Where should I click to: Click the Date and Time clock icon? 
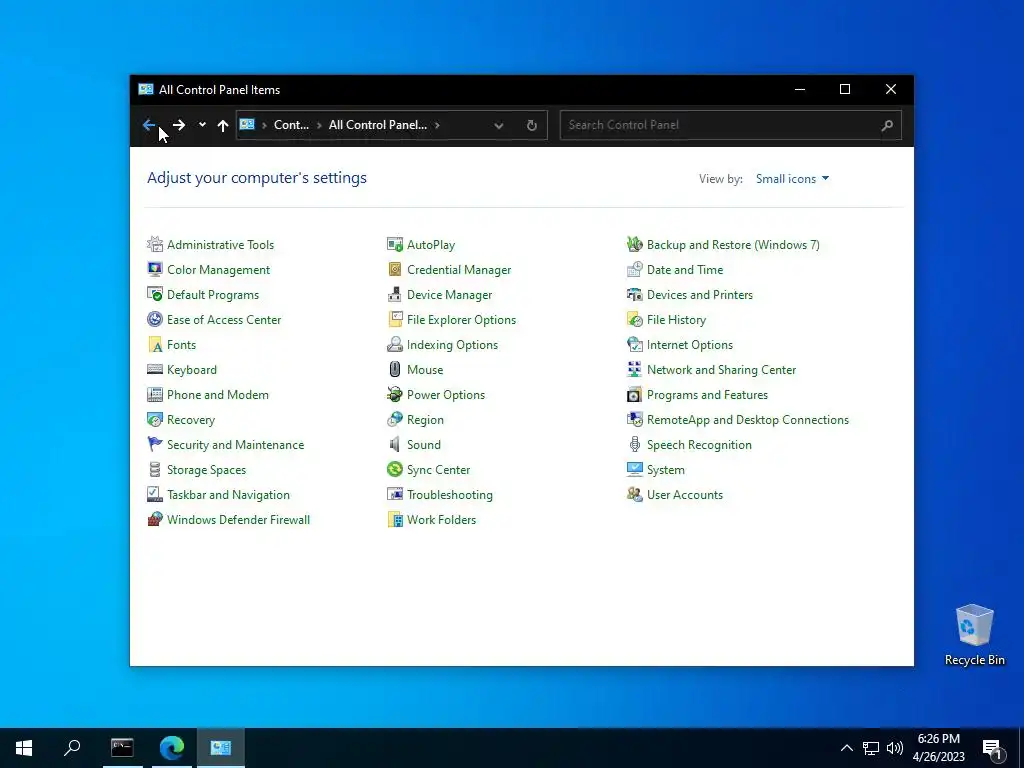pos(635,270)
